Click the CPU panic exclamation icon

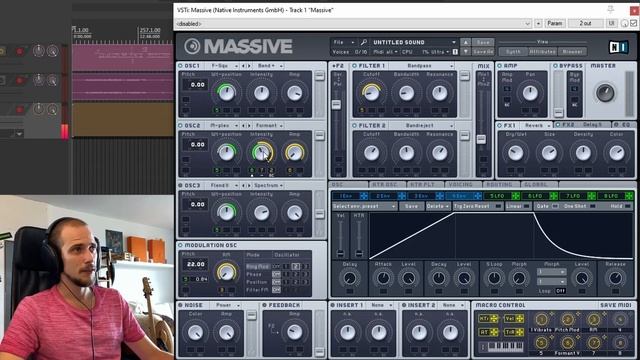click(x=455, y=52)
